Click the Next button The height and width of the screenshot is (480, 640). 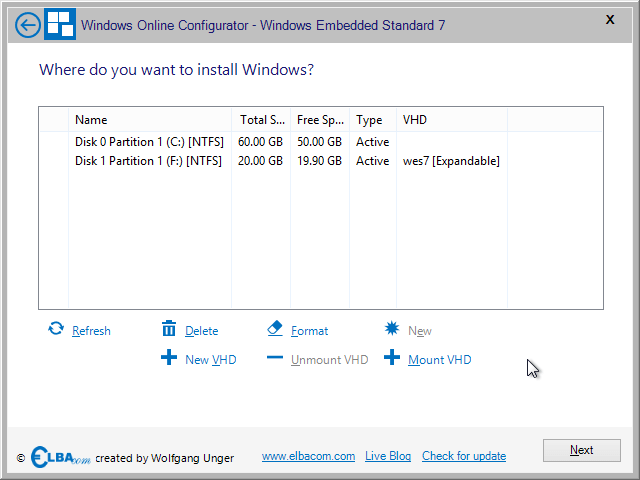point(582,450)
